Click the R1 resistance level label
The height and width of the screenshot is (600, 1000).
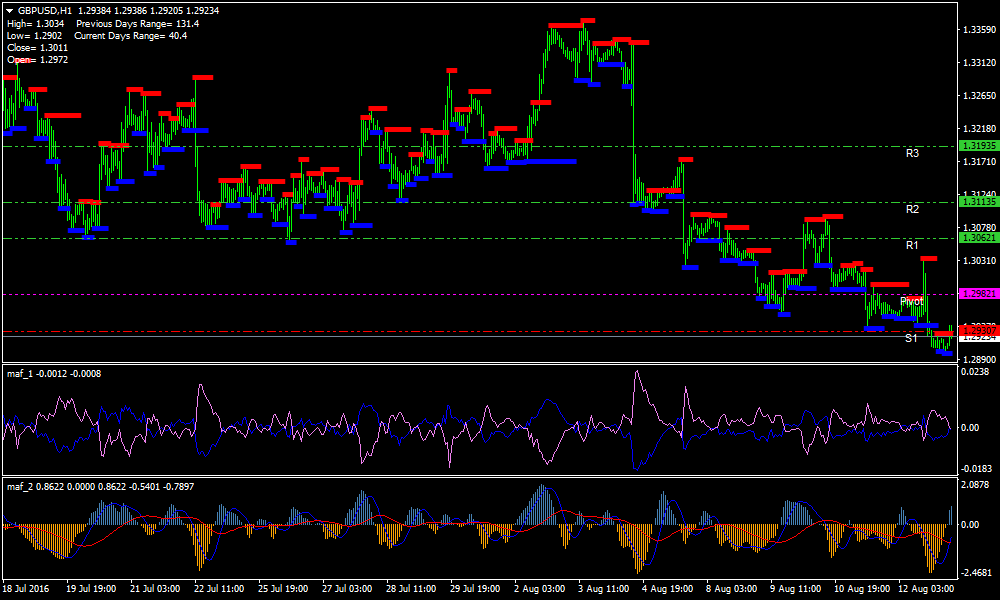tap(912, 245)
